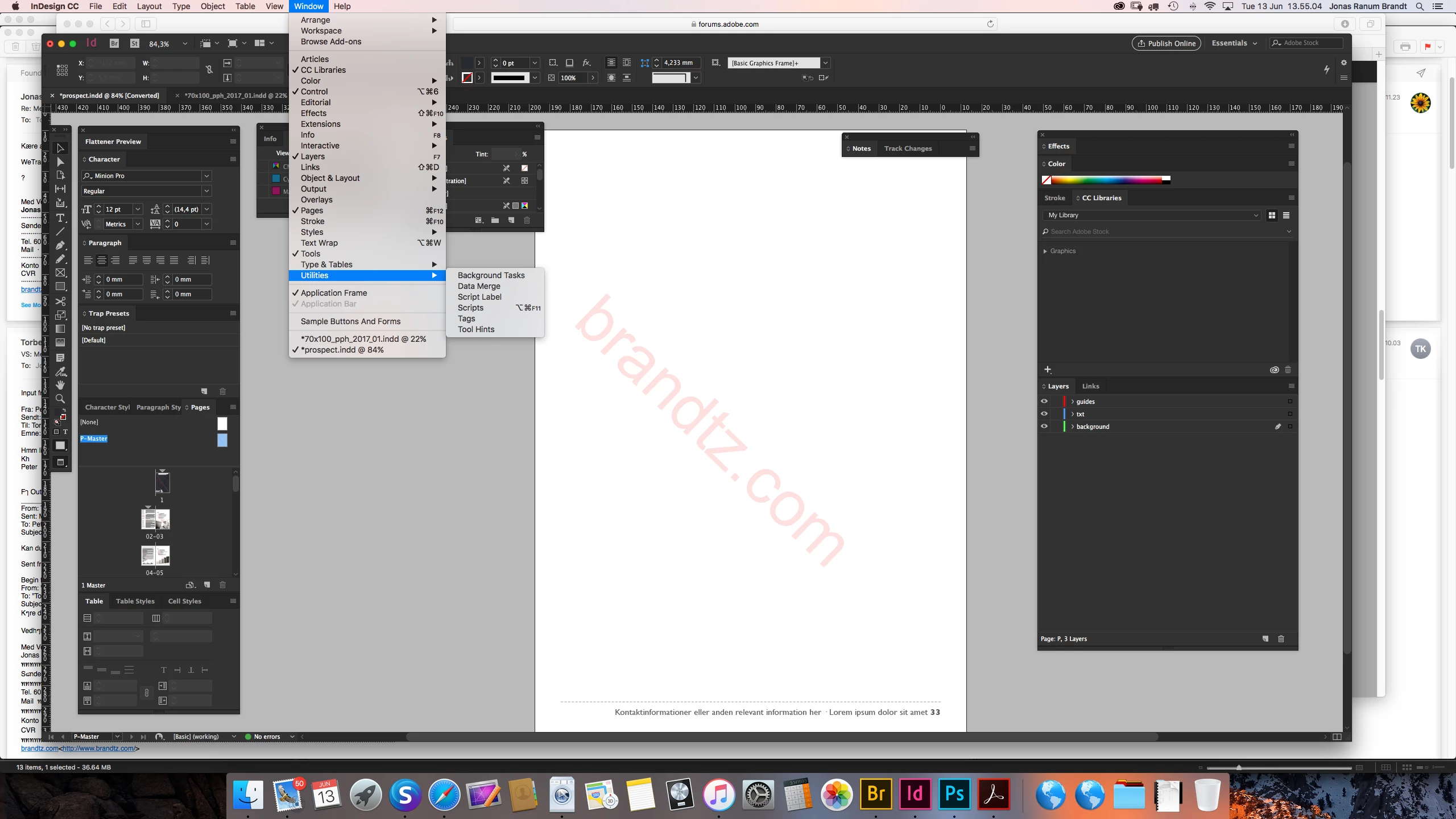The height and width of the screenshot is (819, 1456).
Task: Select the Pen tool in toolbox
Action: [60, 245]
